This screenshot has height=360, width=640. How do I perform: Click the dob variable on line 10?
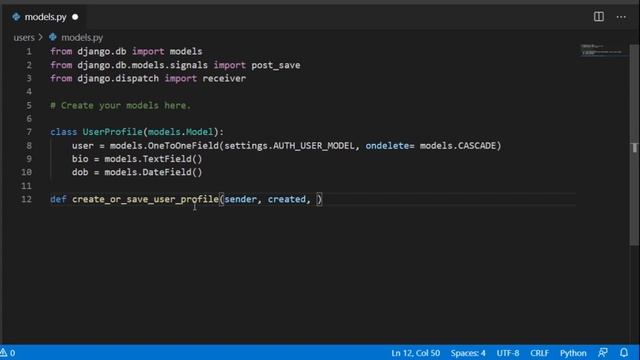(80, 172)
